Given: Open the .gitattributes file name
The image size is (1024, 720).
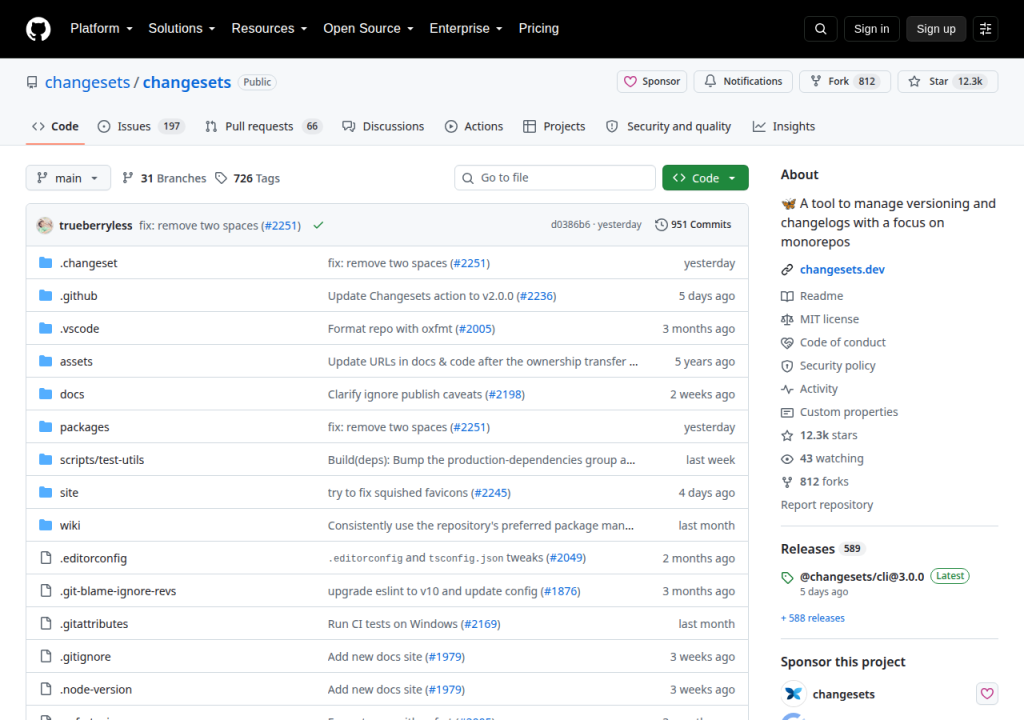Looking at the screenshot, I should point(94,624).
